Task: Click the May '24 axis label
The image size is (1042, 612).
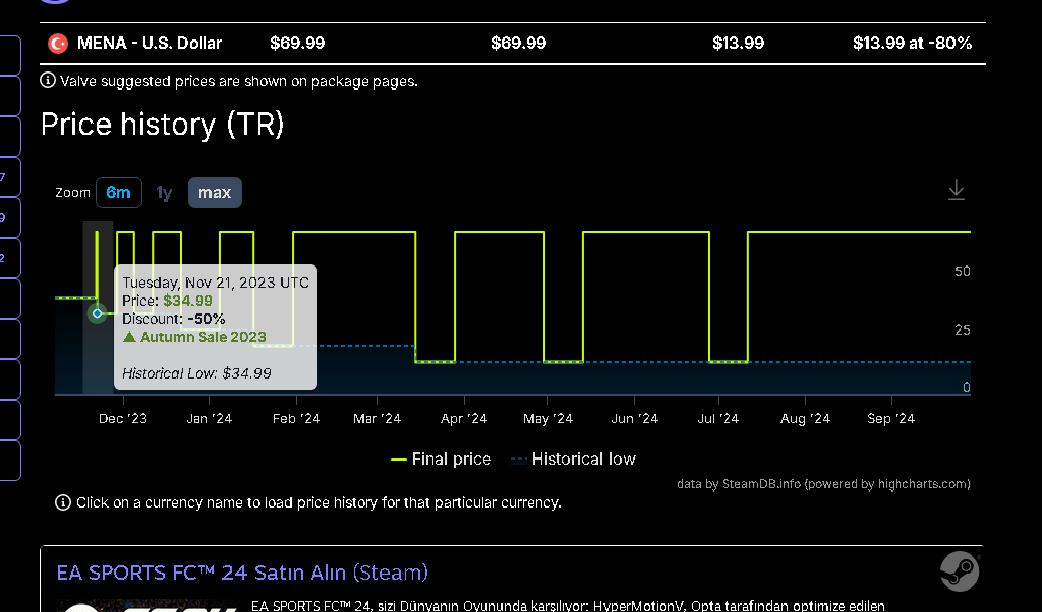Action: pos(548,419)
